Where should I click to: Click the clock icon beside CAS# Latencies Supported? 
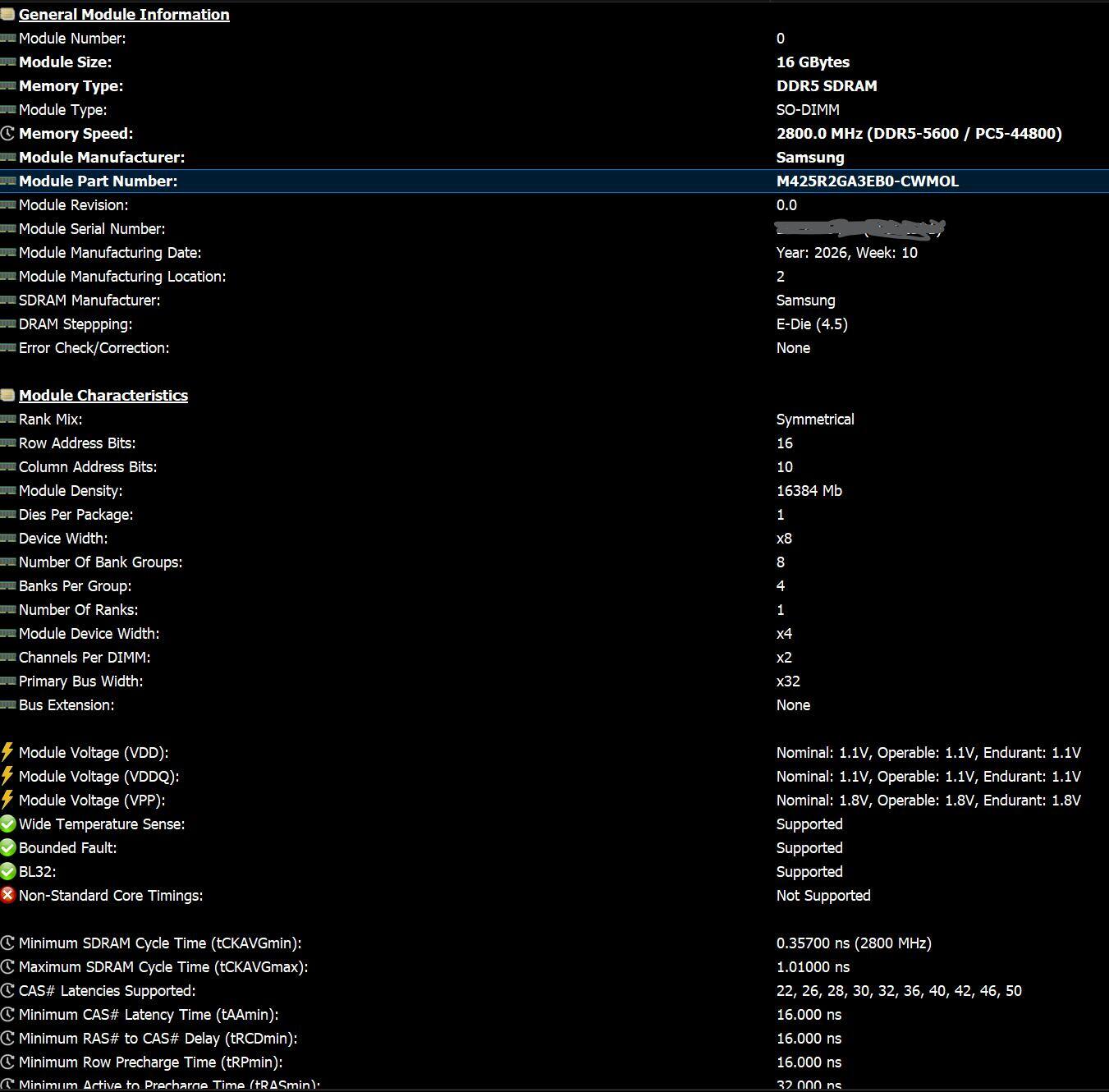[7, 990]
